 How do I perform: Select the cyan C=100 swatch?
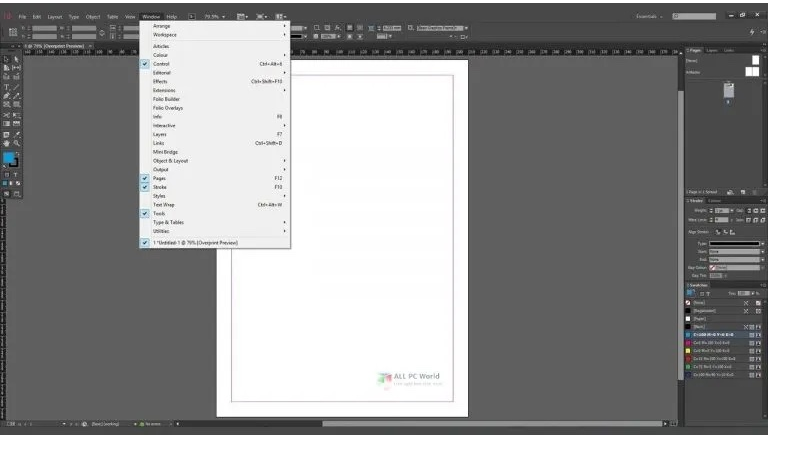point(724,335)
